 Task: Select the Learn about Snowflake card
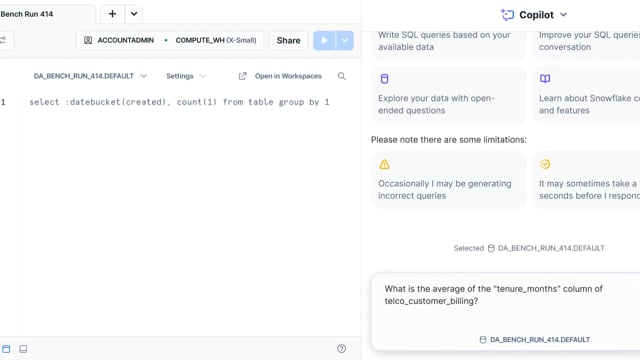(x=587, y=95)
